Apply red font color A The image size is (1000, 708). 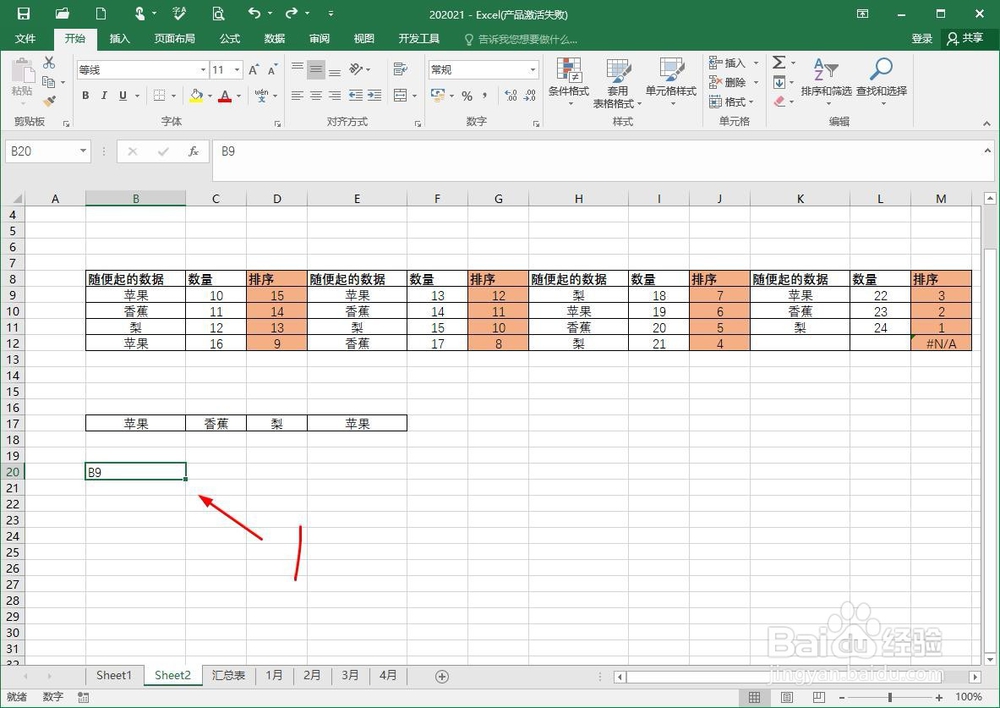point(224,96)
